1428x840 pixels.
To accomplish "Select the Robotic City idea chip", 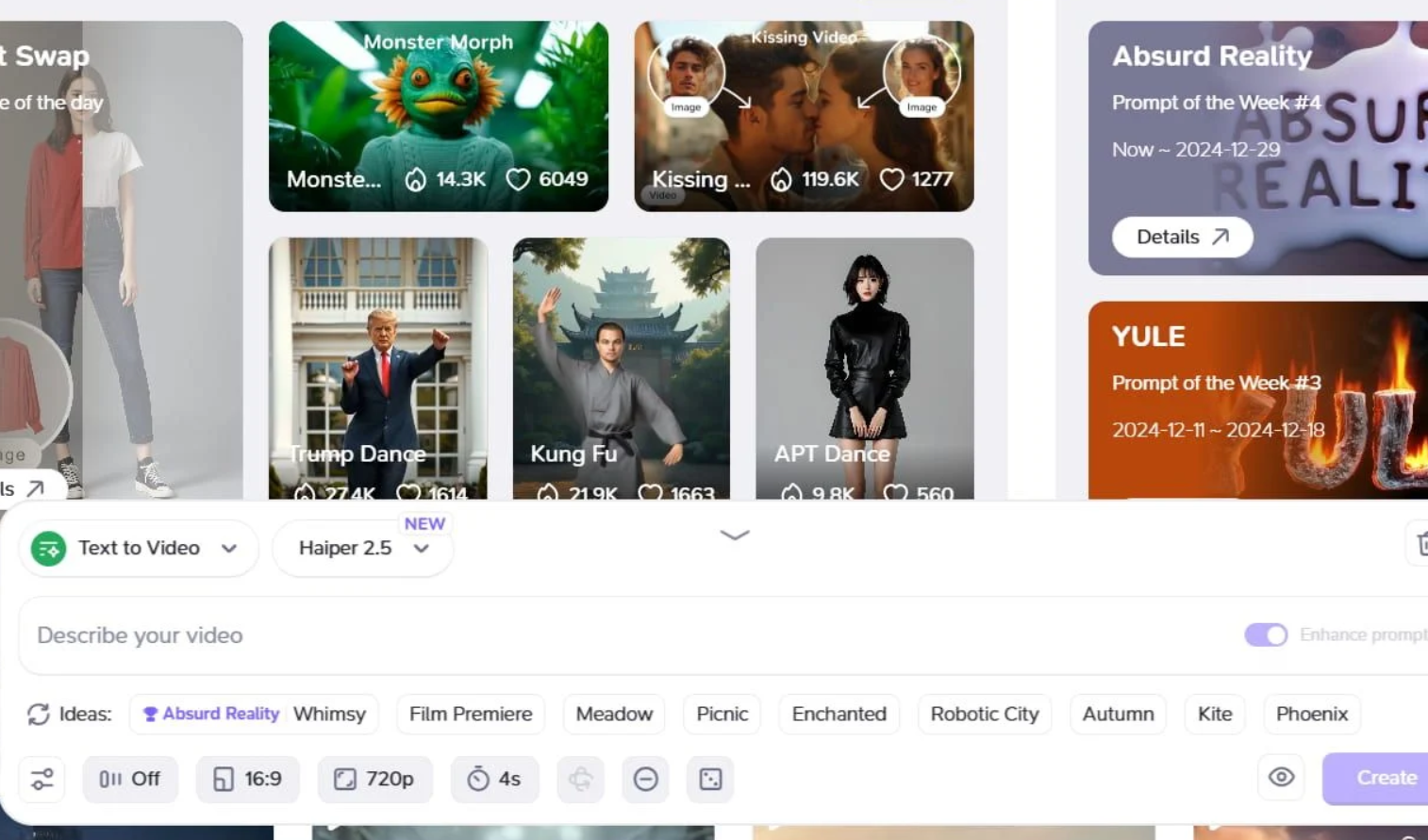I will 984,715.
